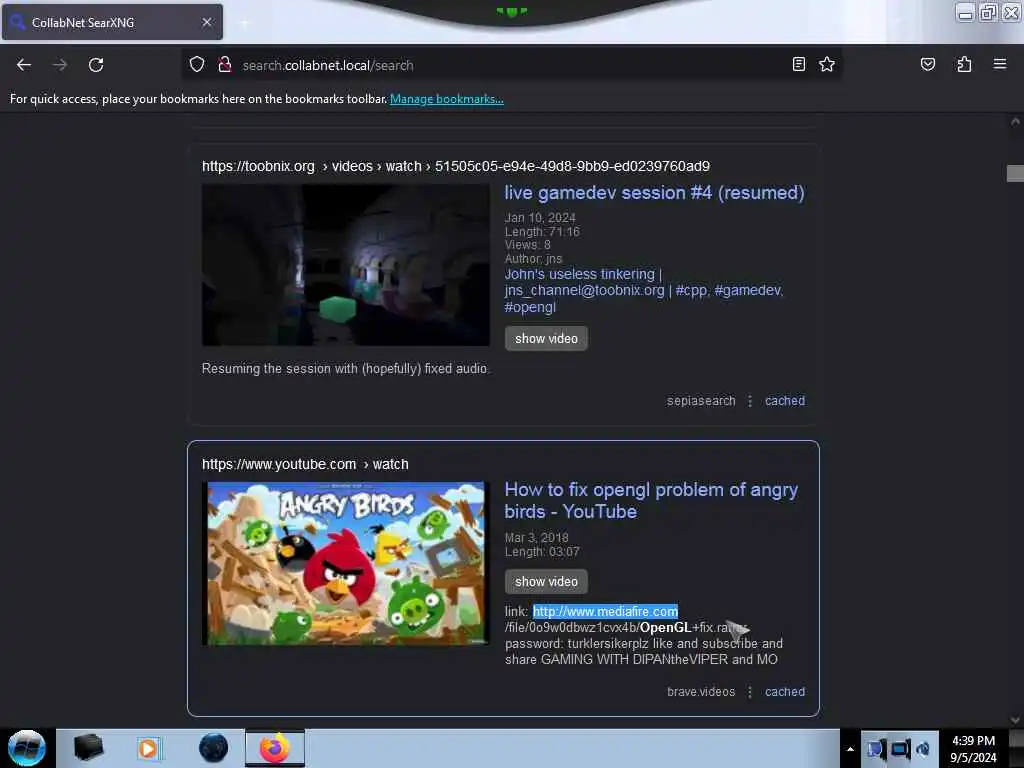Screen dimensions: 1024x768
Task: Click the toobnix.org result URL text
Action: pyautogui.click(x=455, y=167)
